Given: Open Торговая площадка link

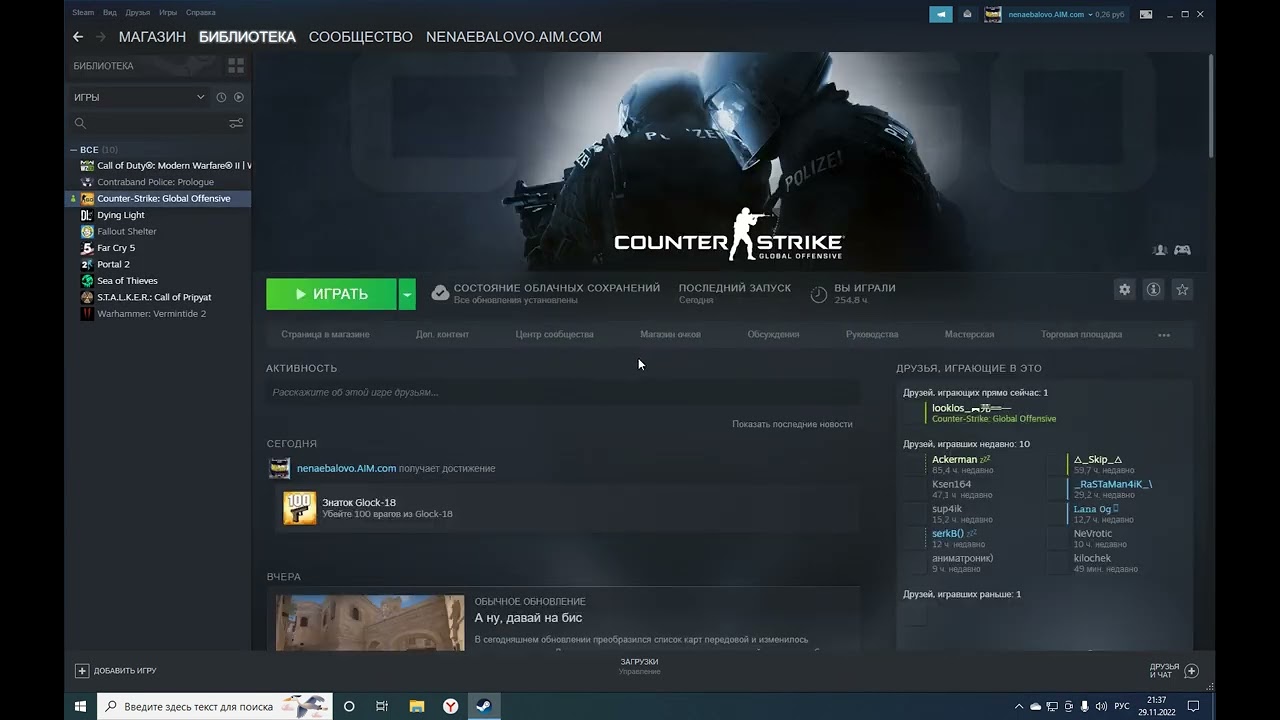Looking at the screenshot, I should tap(1081, 334).
